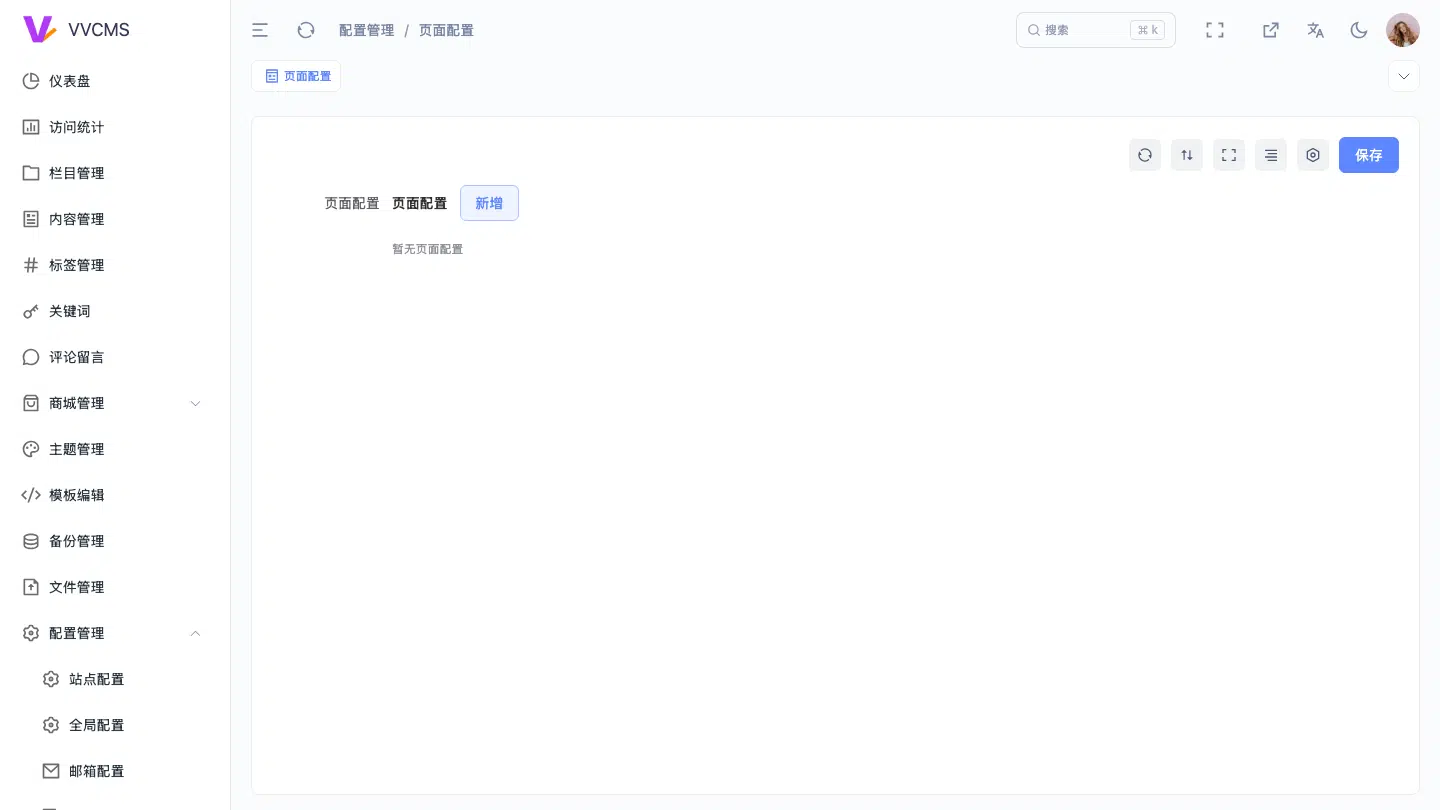Click the 关键词 key icon
The image size is (1440, 810).
pos(31,311)
